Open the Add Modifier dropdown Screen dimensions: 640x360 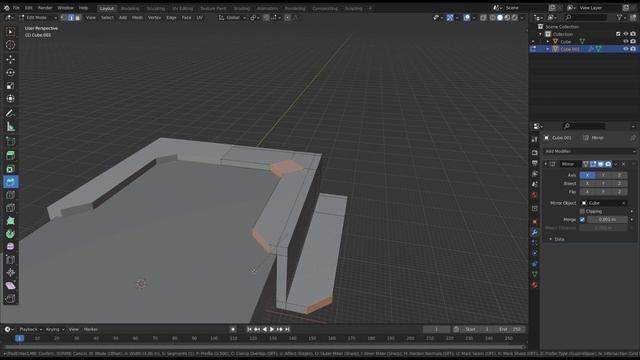click(589, 151)
